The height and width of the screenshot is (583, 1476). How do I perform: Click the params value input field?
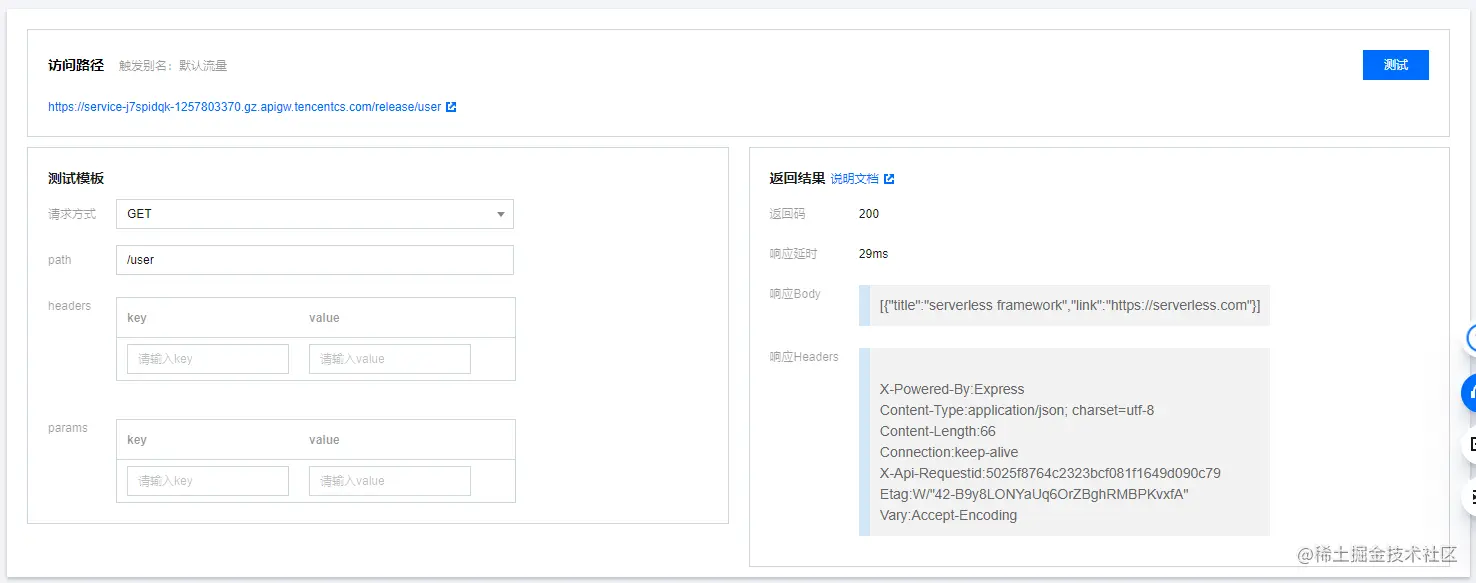point(390,481)
